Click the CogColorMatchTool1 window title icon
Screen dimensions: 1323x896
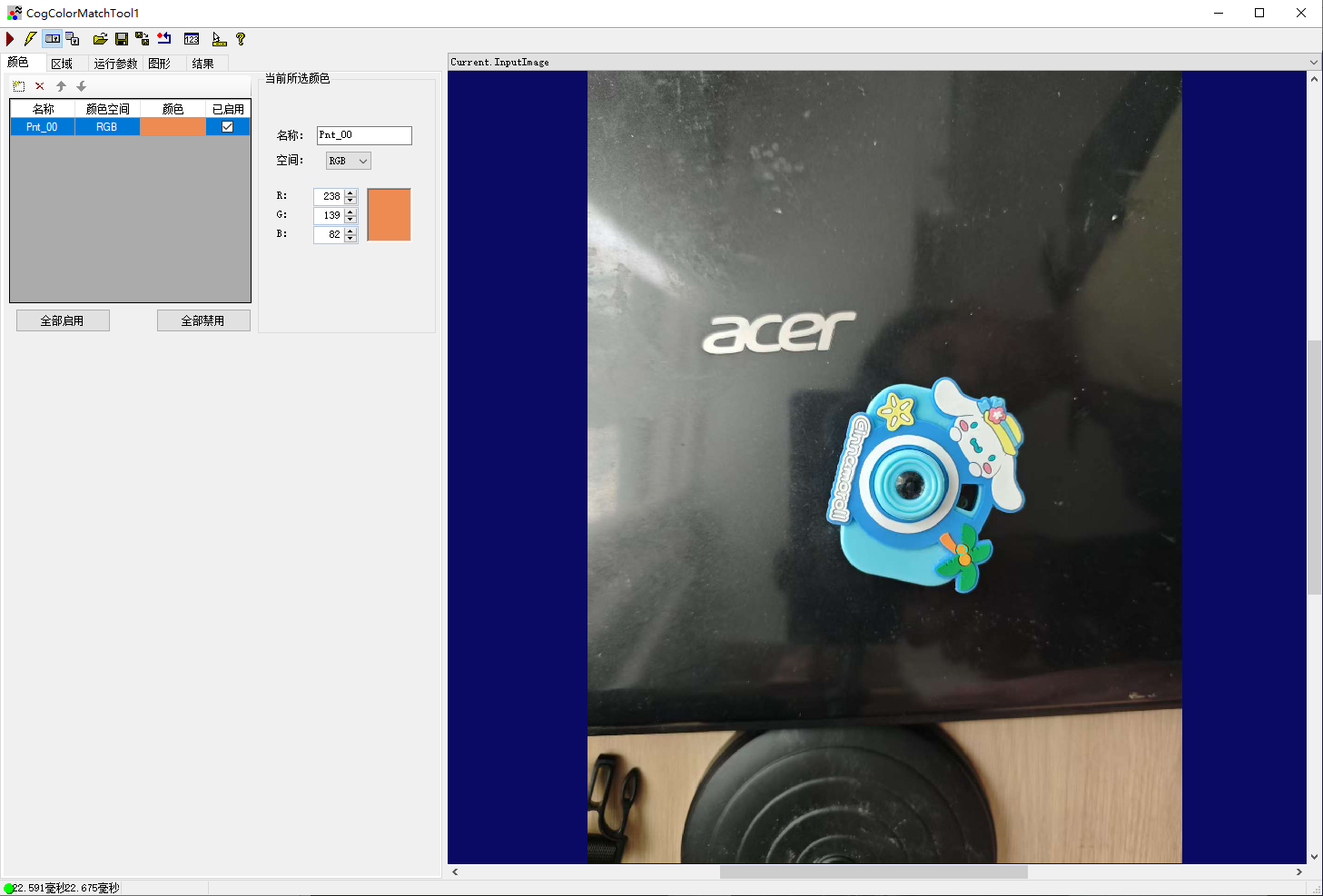coord(14,13)
